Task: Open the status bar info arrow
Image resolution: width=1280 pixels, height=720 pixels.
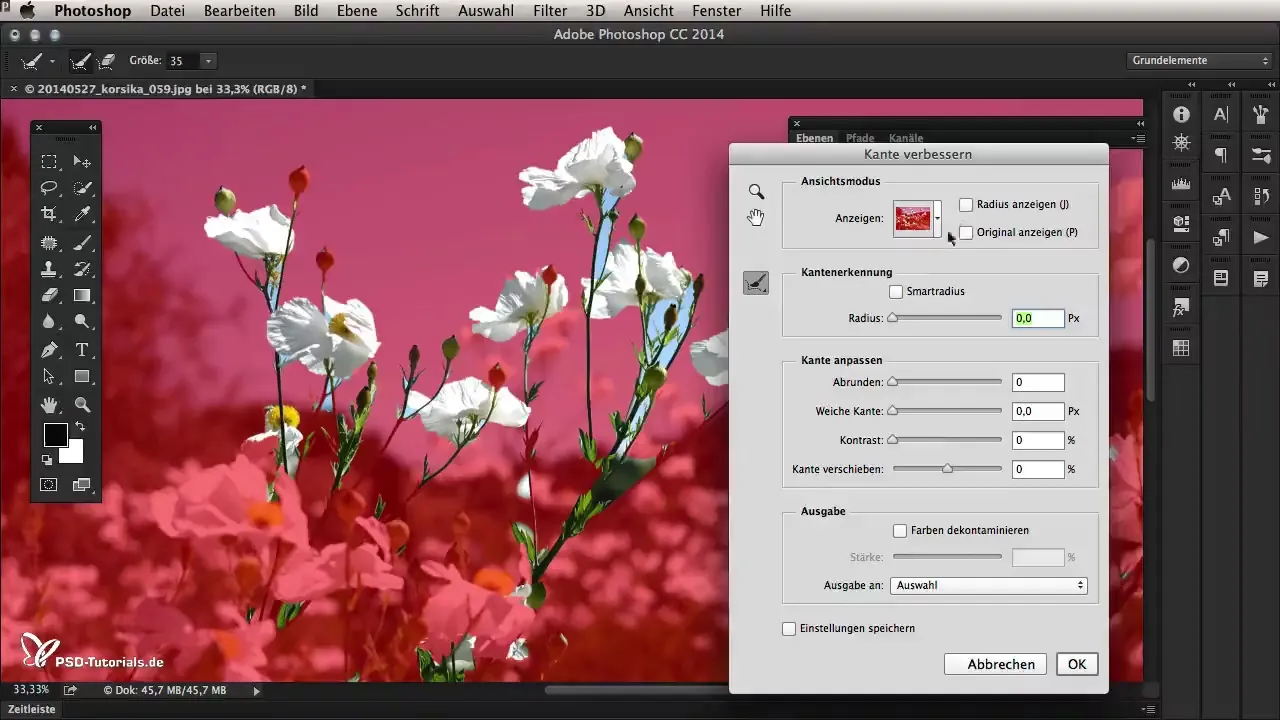Action: (257, 690)
